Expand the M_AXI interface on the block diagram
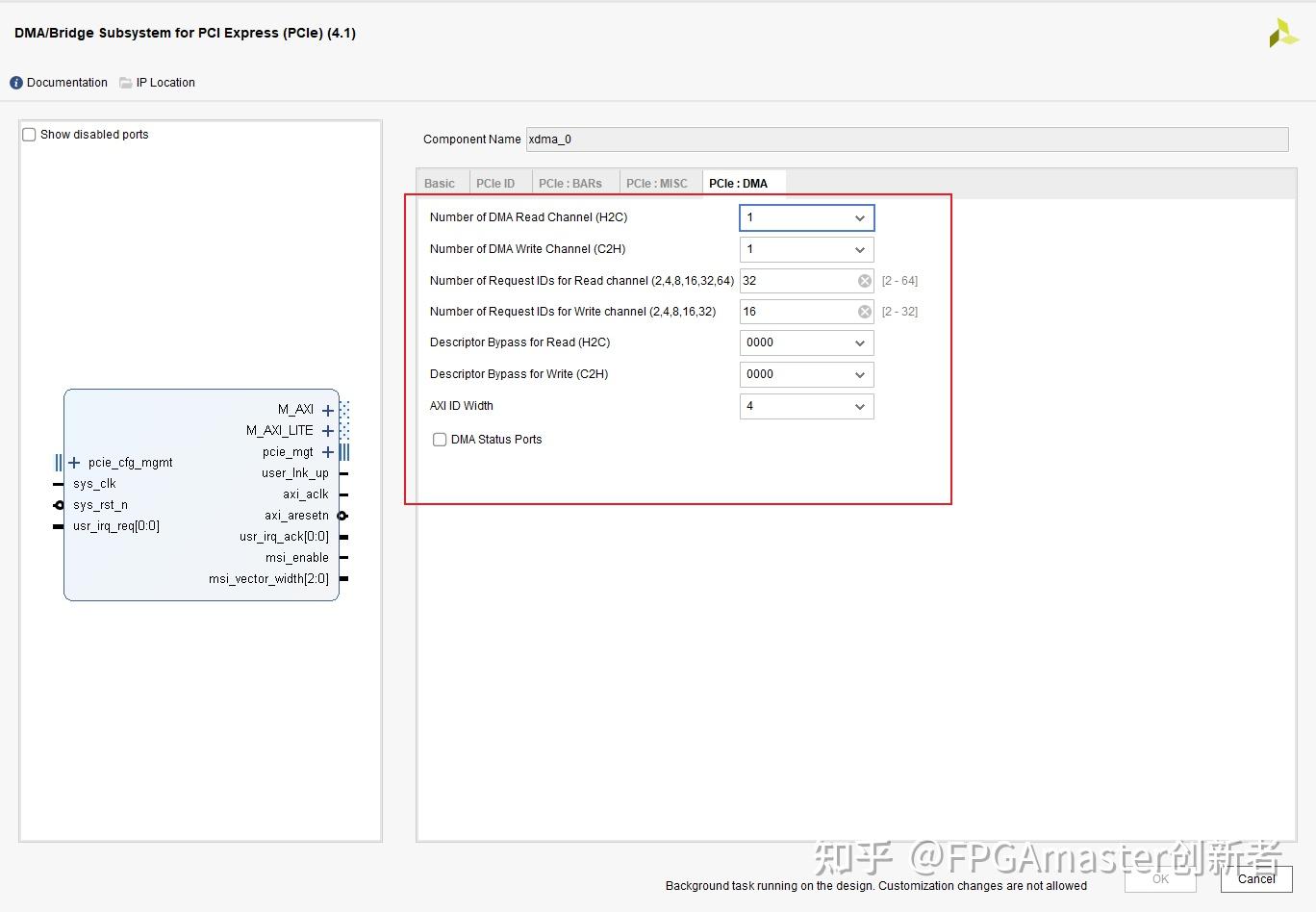Viewport: 1316px width, 912px height. (328, 409)
